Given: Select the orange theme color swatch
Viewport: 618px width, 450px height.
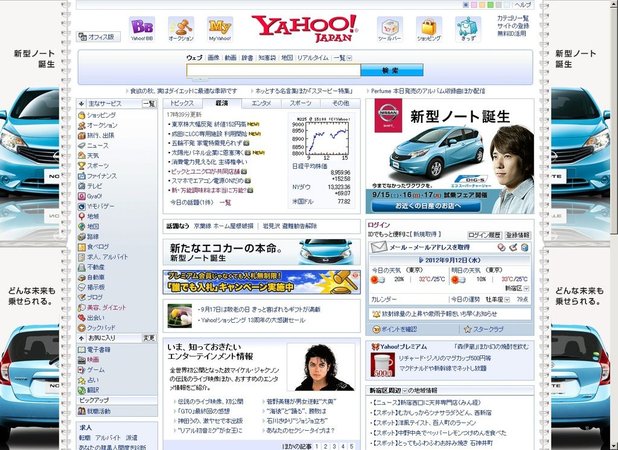Looking at the screenshot, I should click(482, 5).
